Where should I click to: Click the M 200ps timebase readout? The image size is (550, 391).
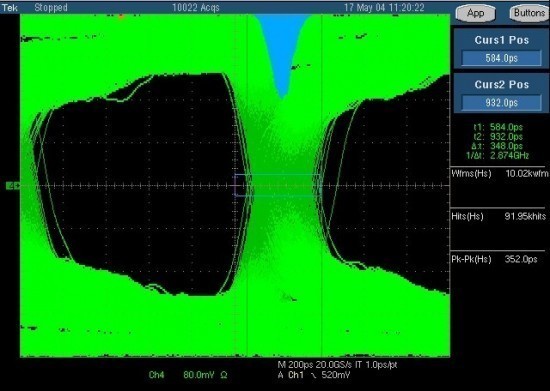pos(295,365)
